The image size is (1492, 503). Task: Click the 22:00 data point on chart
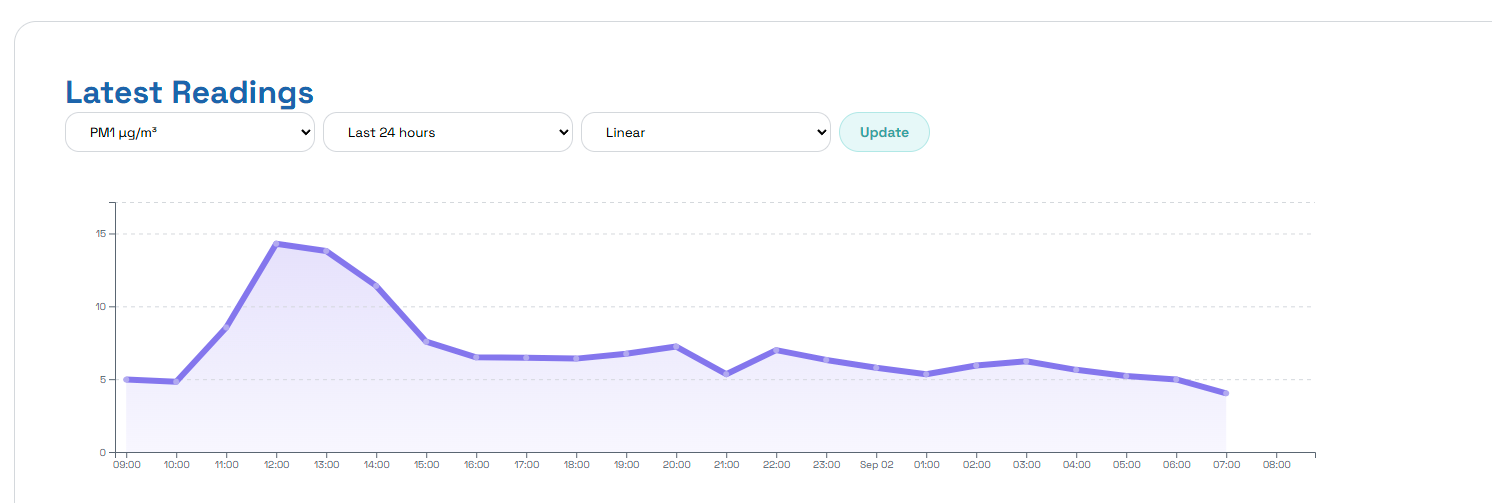776,350
